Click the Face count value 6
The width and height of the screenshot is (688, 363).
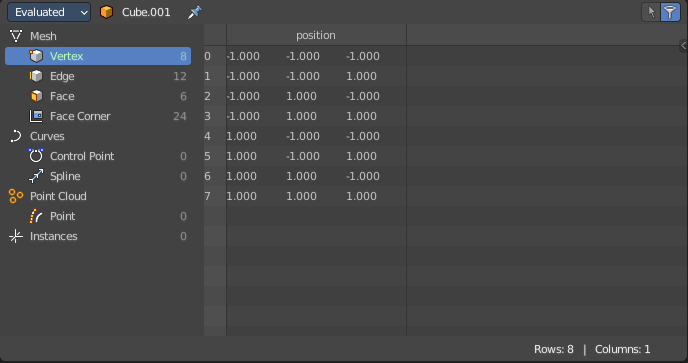183,96
